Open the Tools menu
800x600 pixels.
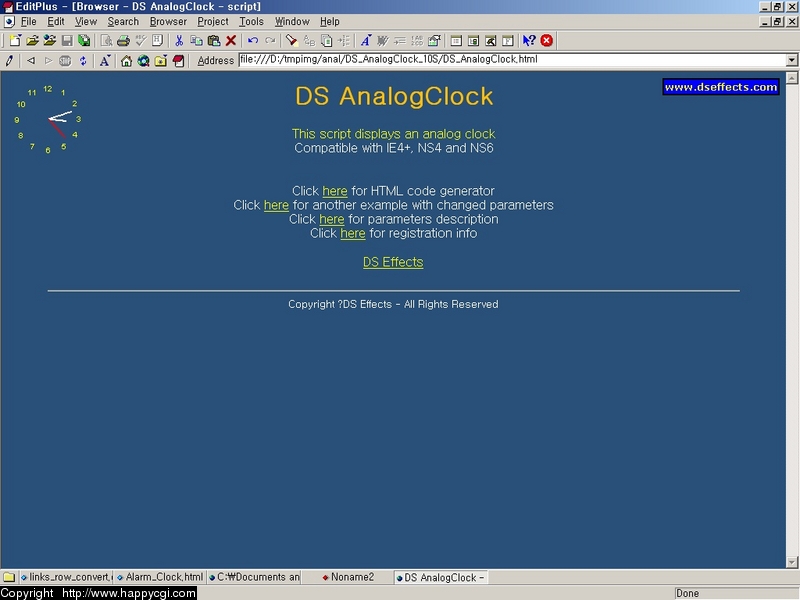(x=252, y=21)
